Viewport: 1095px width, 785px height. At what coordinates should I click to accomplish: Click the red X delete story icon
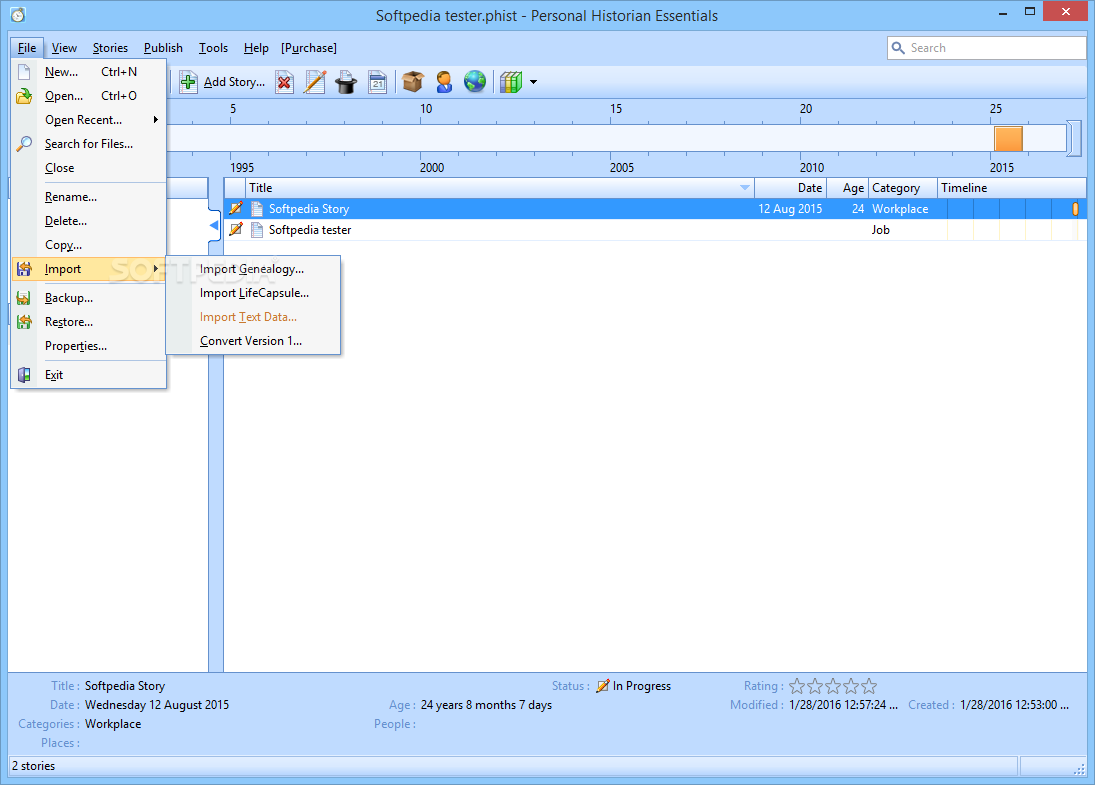coord(284,82)
